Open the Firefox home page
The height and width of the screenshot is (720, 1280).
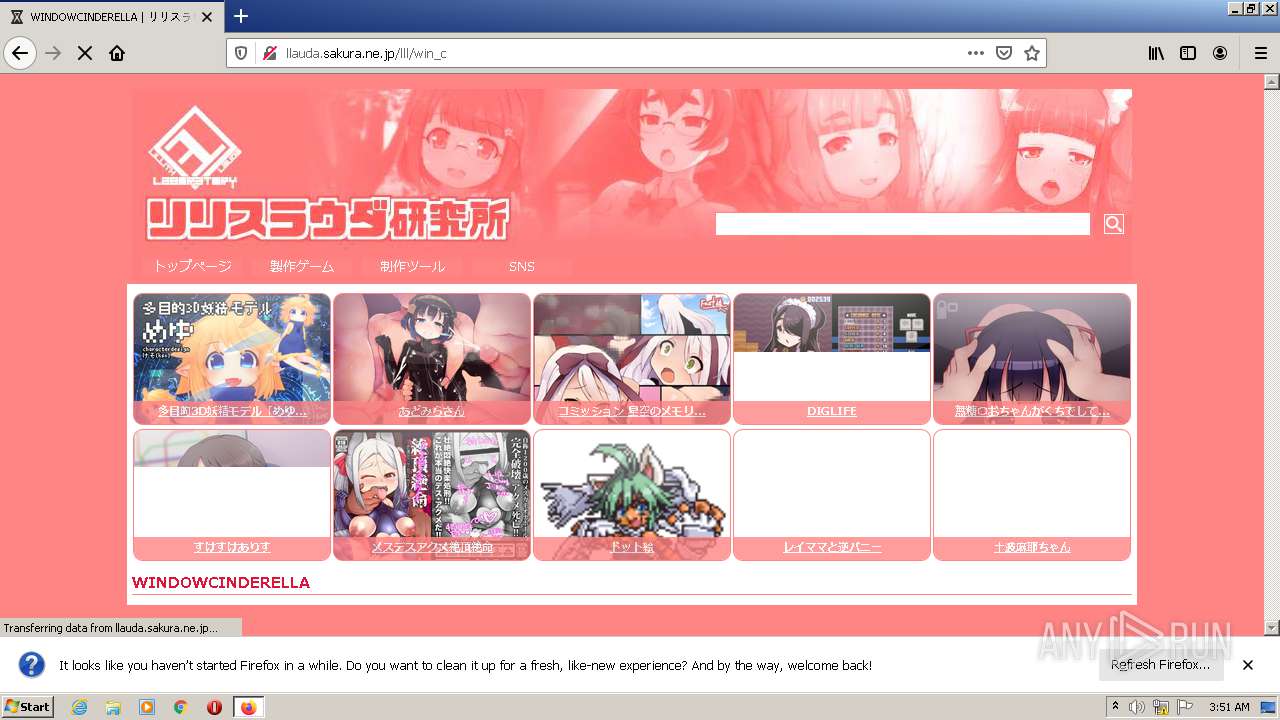click(x=117, y=53)
